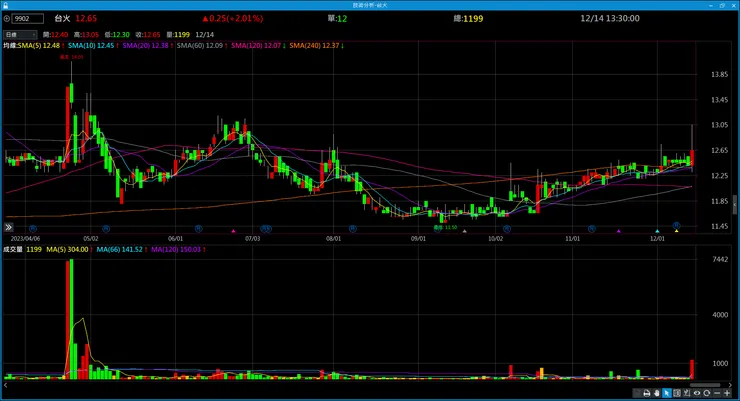Click the 07/03 date axis label
This screenshot has height=401, width=740.
pyautogui.click(x=252, y=239)
